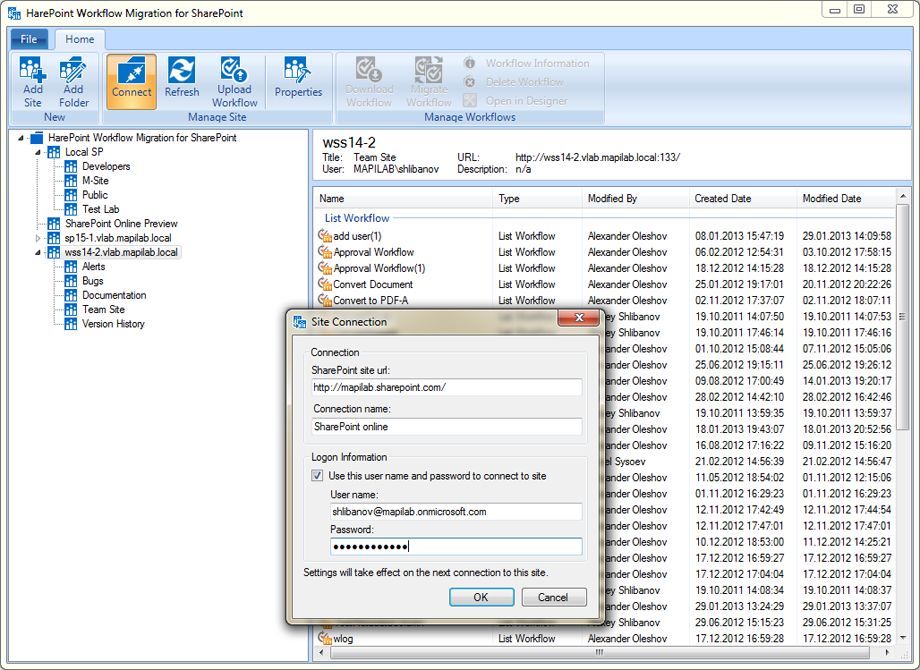Select Version History node icon
The width and height of the screenshot is (920, 670).
coord(71,324)
